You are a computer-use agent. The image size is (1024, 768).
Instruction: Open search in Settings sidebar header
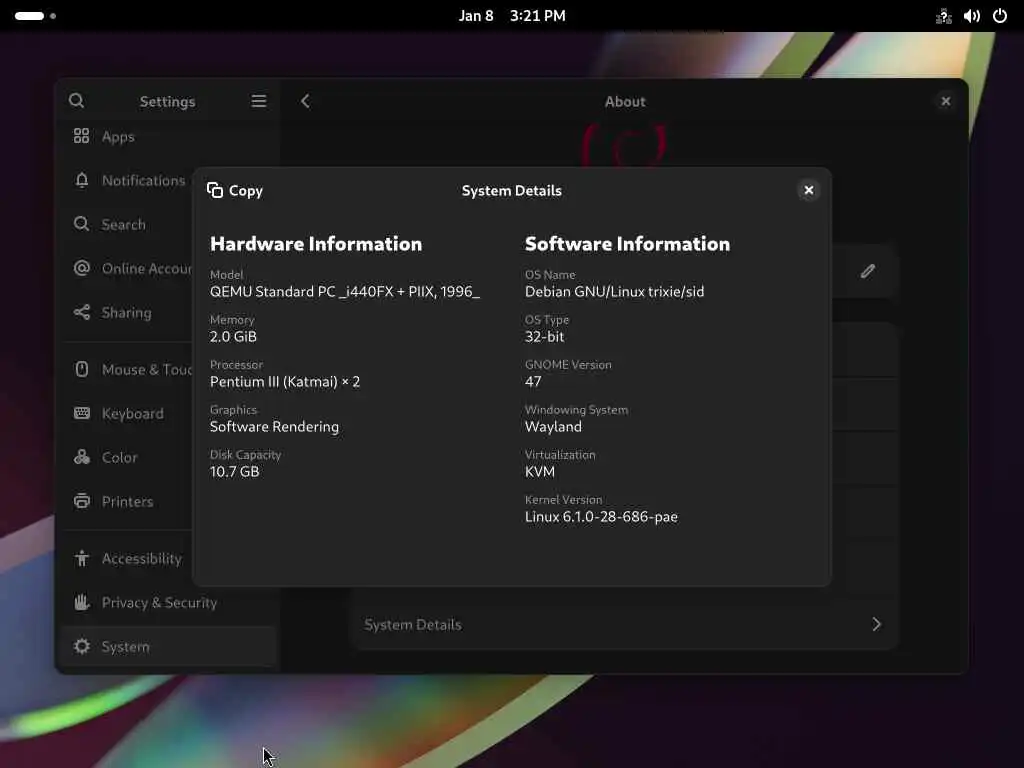click(x=76, y=101)
